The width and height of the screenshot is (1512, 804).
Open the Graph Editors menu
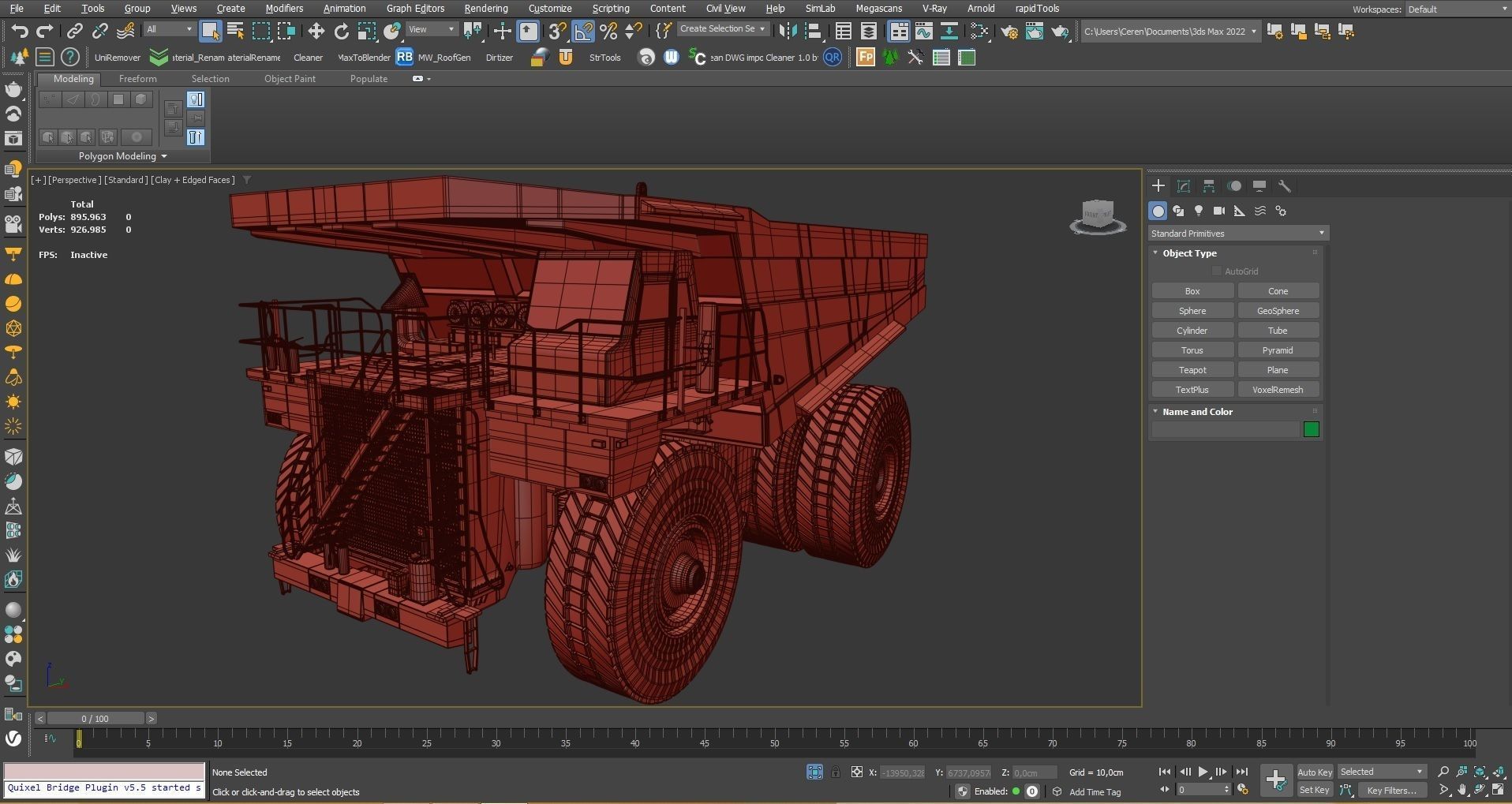(x=415, y=9)
